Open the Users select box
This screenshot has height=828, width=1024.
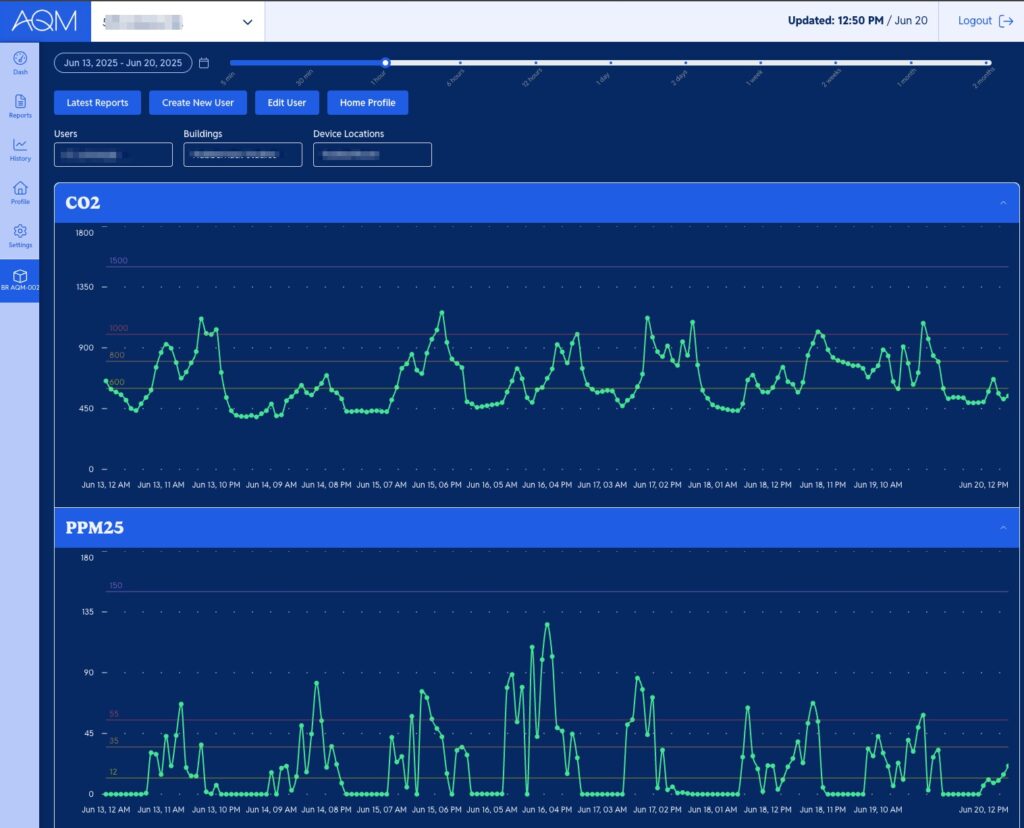point(113,155)
